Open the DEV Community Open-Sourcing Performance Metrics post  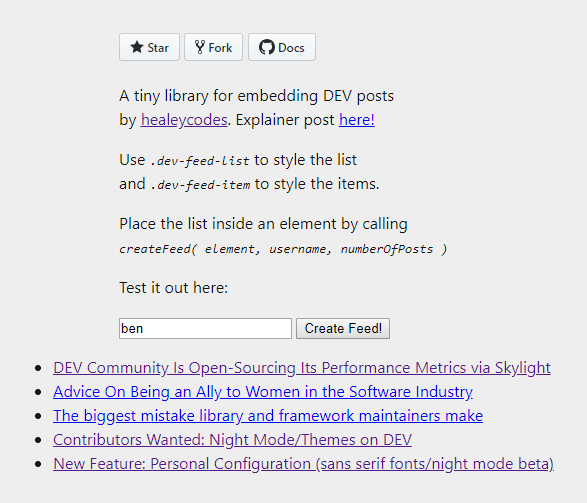tap(302, 368)
